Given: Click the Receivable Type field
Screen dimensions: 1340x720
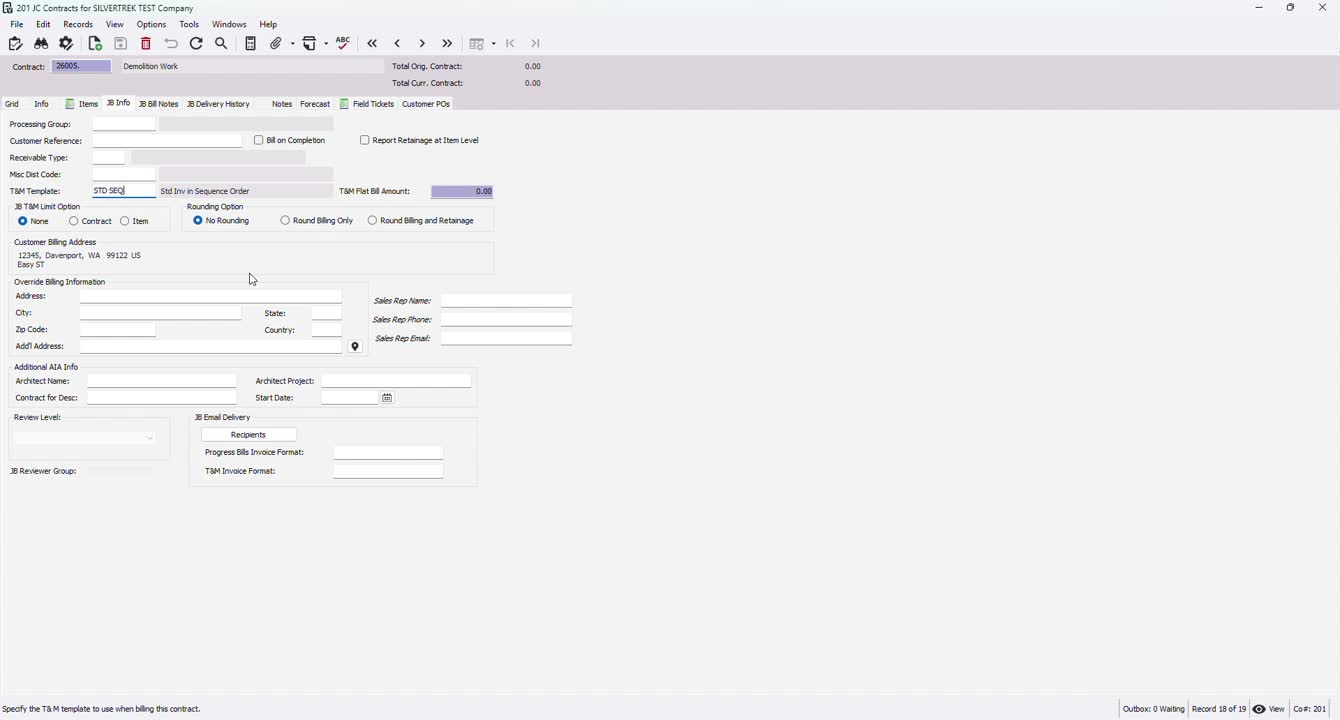Looking at the screenshot, I should coord(108,158).
